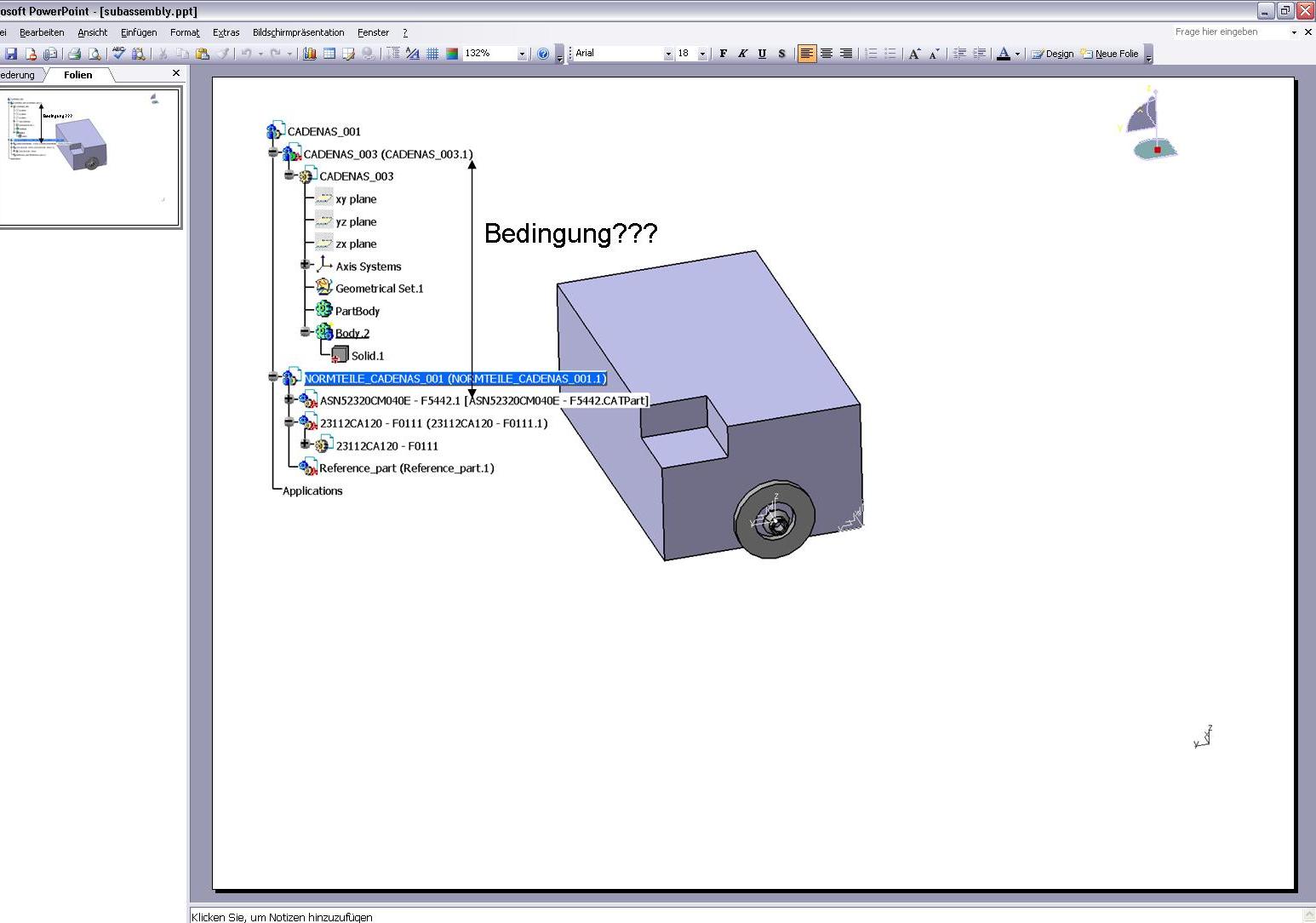Screen dimensions: 1316x923
Task: Open dropdown arrow of help question box
Action: [x=1294, y=32]
